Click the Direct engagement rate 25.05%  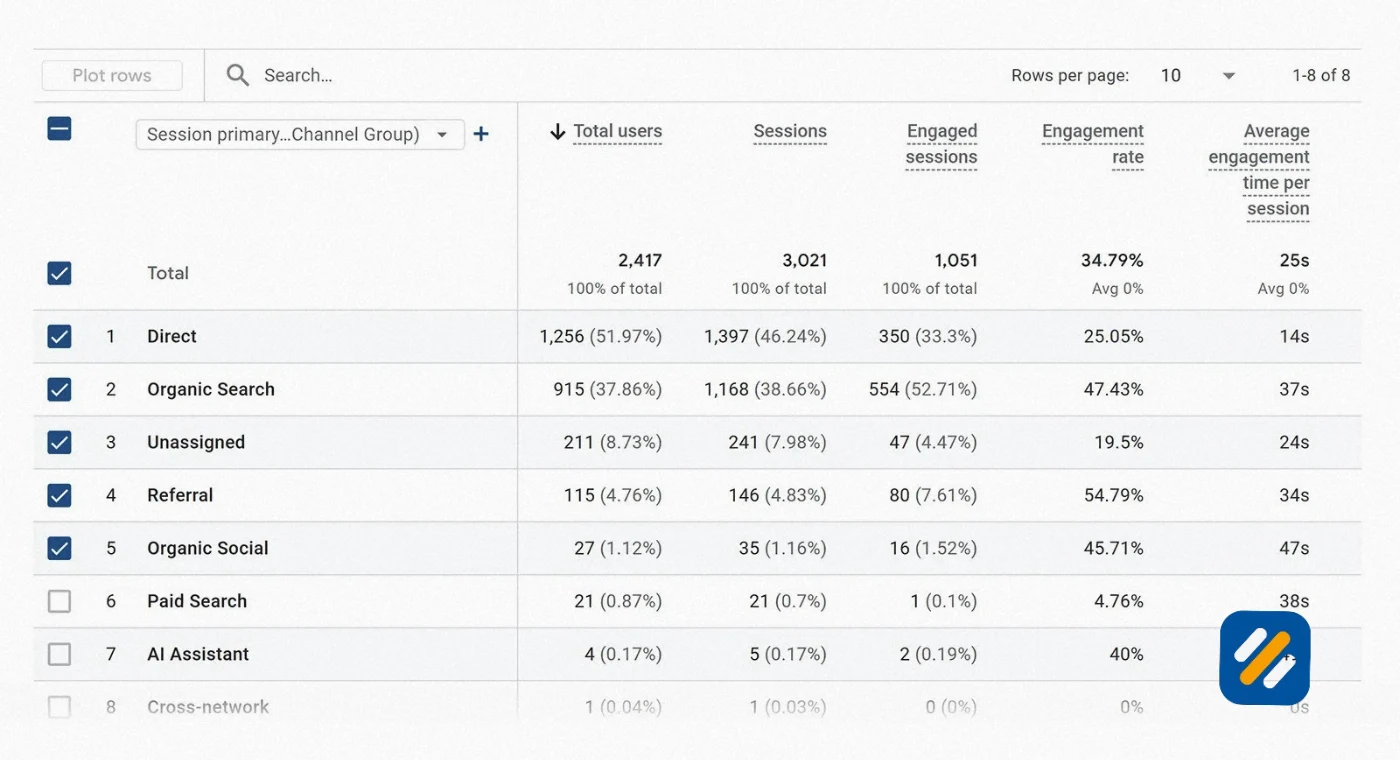coord(1114,336)
